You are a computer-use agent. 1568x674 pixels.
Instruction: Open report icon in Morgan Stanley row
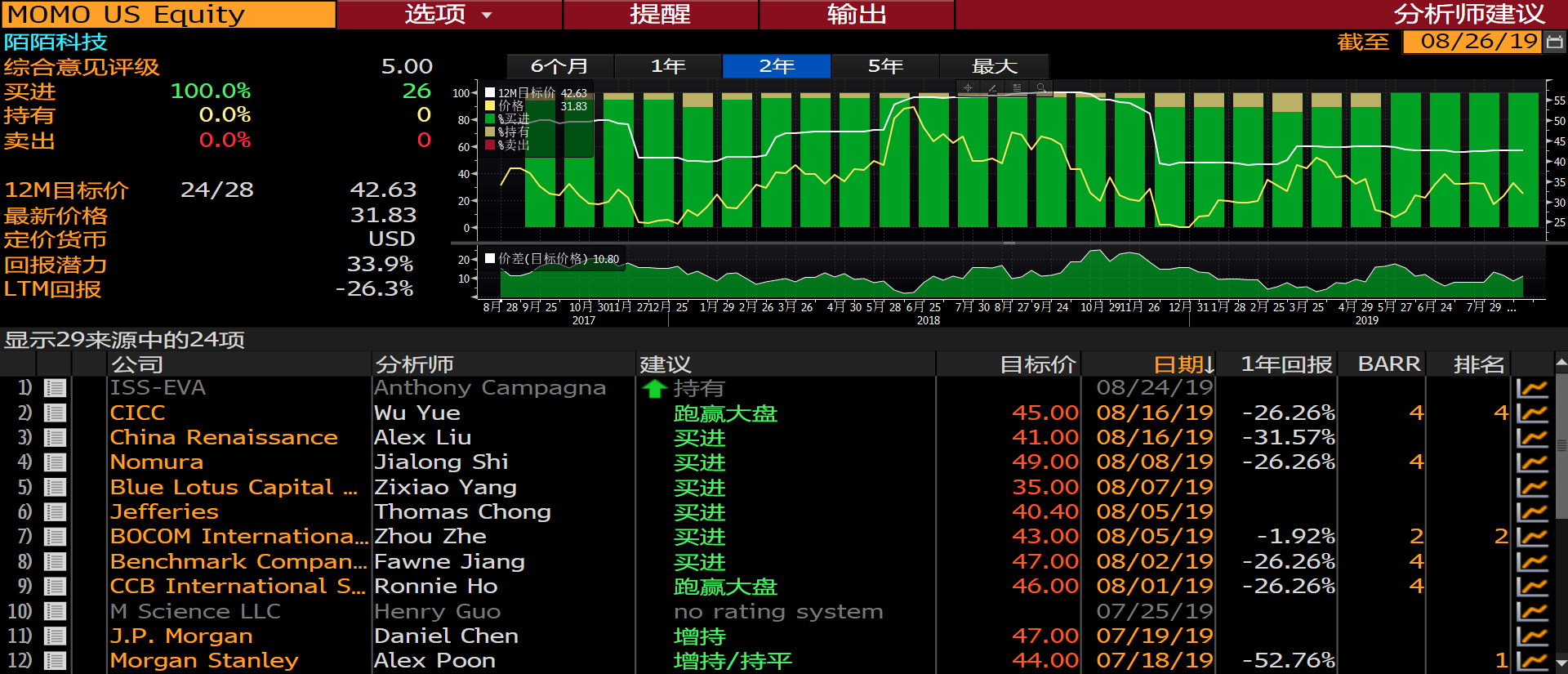point(56,660)
